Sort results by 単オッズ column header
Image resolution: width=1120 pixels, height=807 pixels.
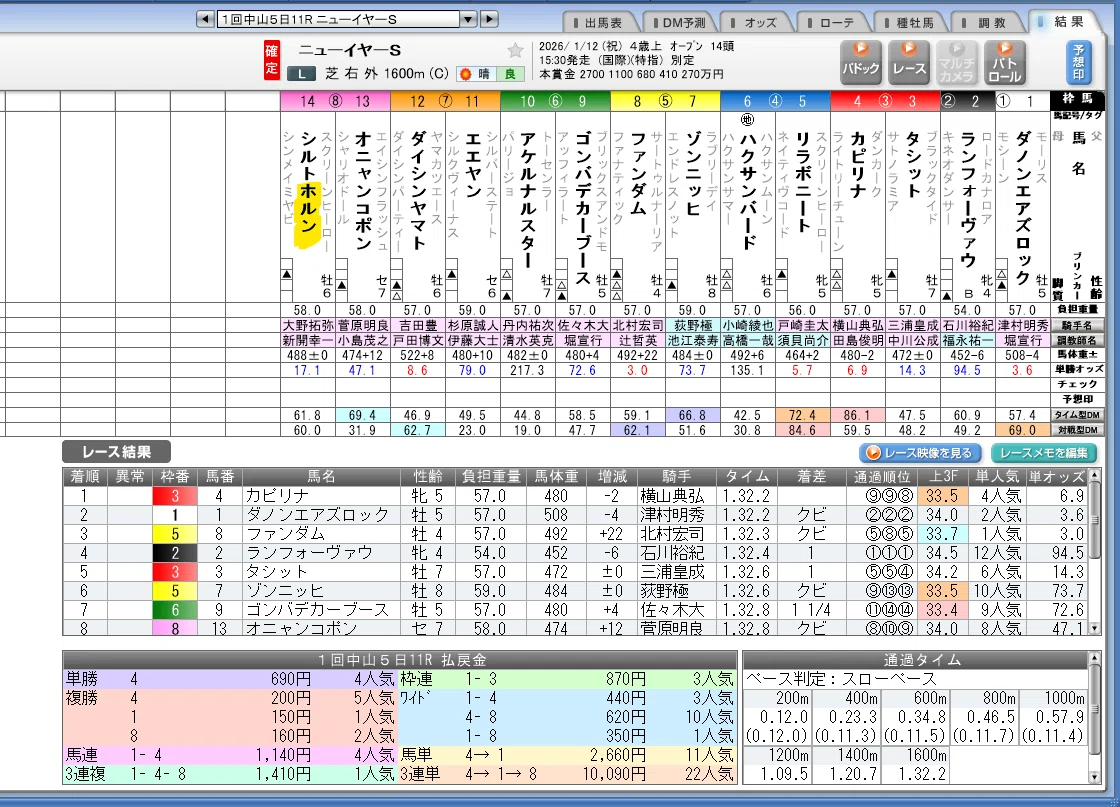click(x=1057, y=476)
